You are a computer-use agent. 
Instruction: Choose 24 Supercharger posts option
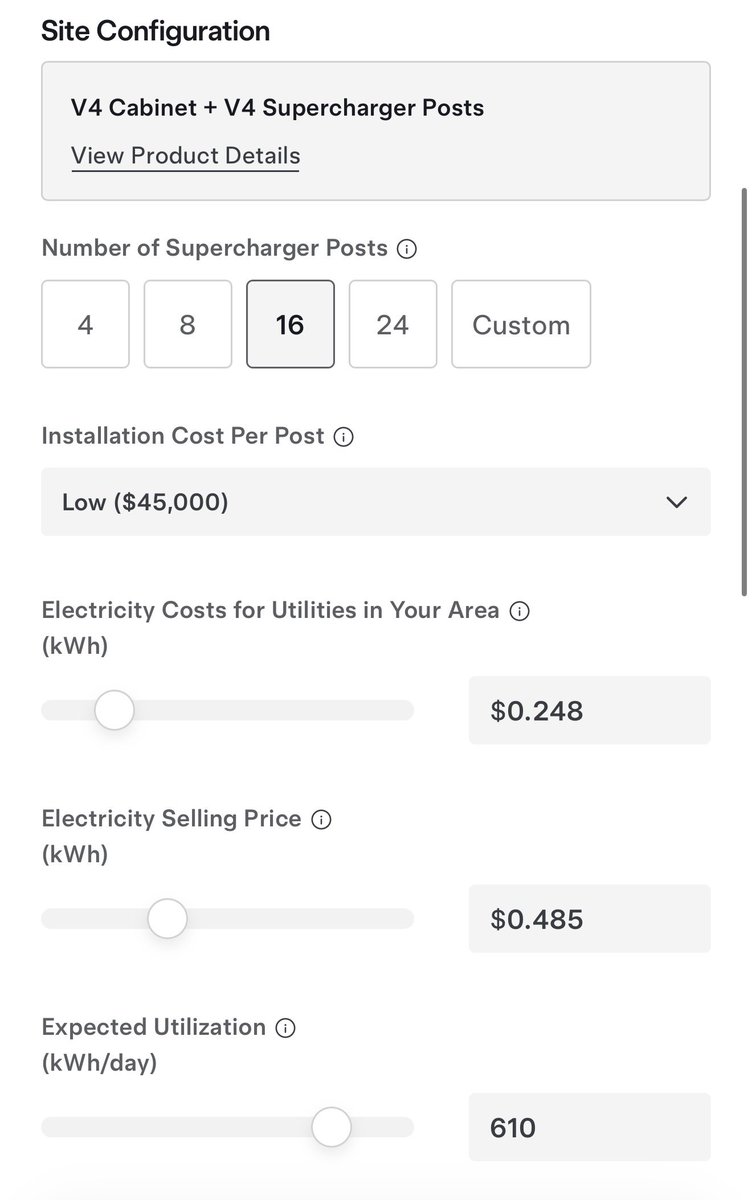click(393, 324)
